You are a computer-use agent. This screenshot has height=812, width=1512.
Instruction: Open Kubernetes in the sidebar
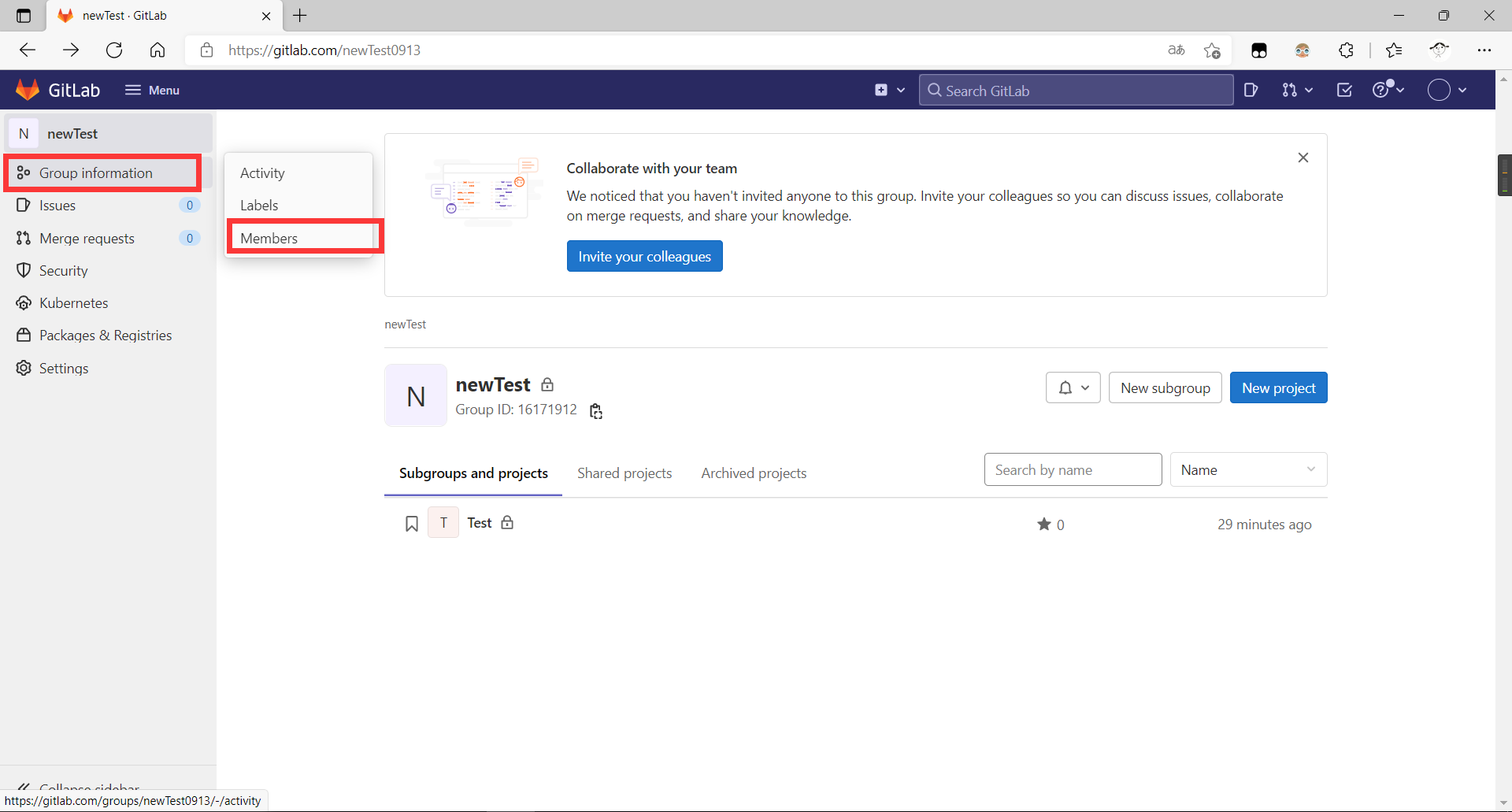tap(108, 302)
